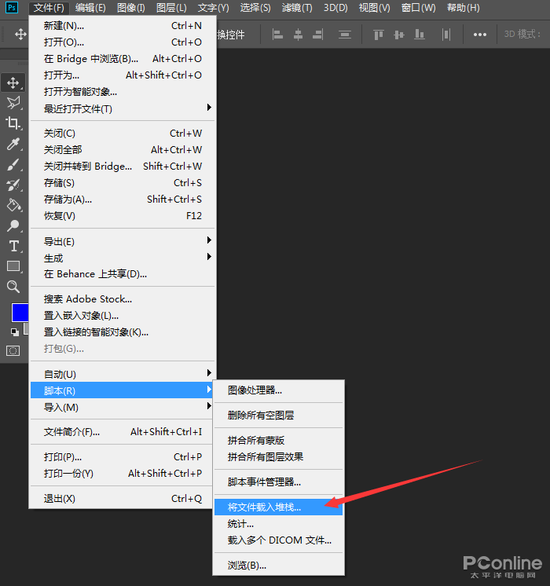Expand the 最近打开文件(T) submenu
Screen dimensions: 550x586
123,108
